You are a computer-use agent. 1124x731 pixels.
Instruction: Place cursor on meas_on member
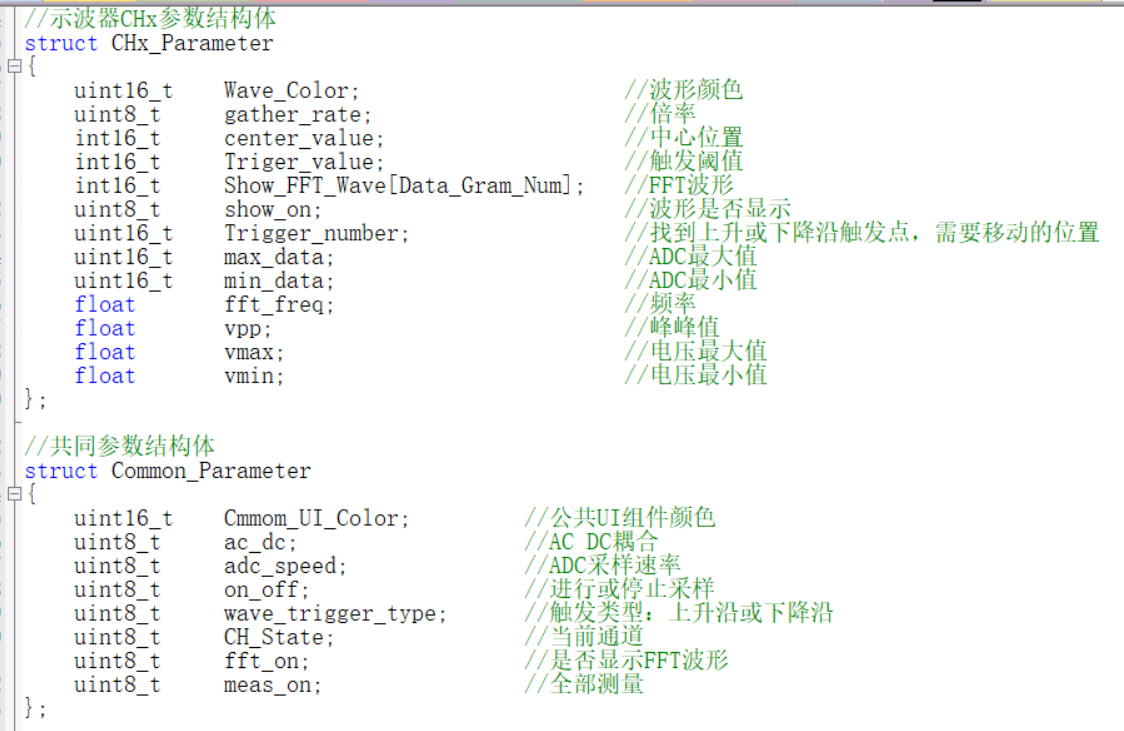tap(267, 685)
